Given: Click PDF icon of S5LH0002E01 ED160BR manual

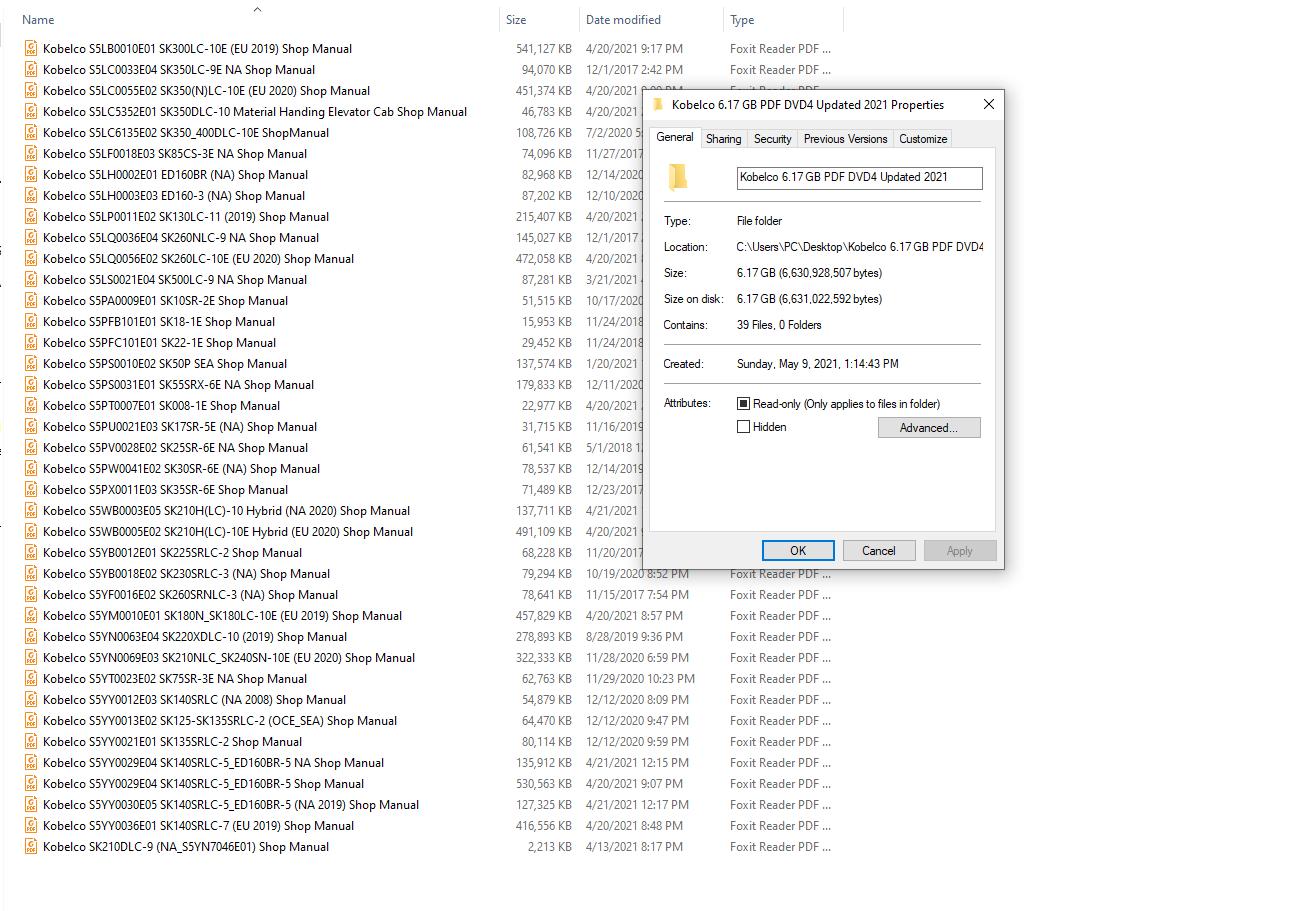Looking at the screenshot, I should 31,174.
